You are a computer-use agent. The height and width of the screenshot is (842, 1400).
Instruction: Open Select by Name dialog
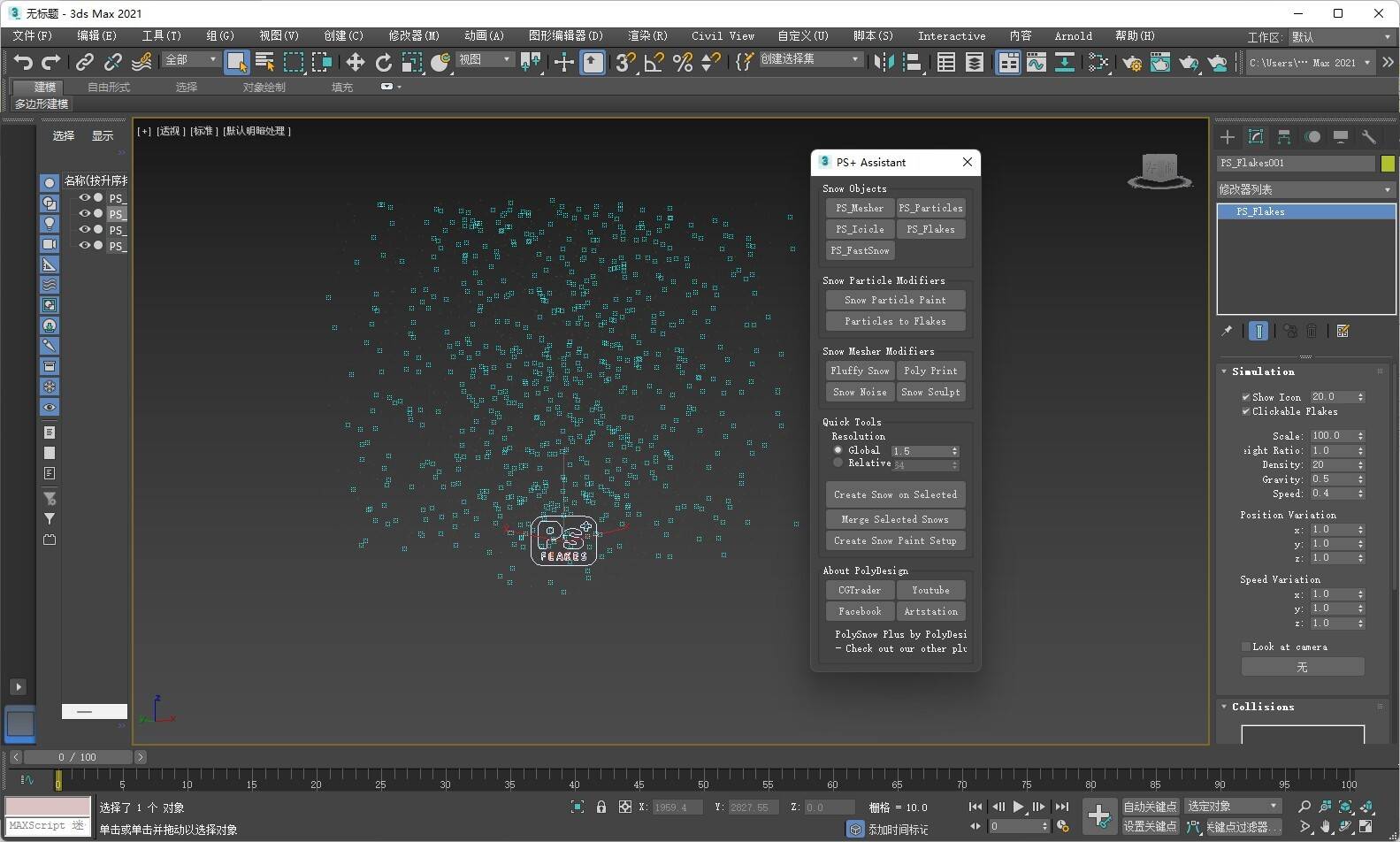click(264, 62)
